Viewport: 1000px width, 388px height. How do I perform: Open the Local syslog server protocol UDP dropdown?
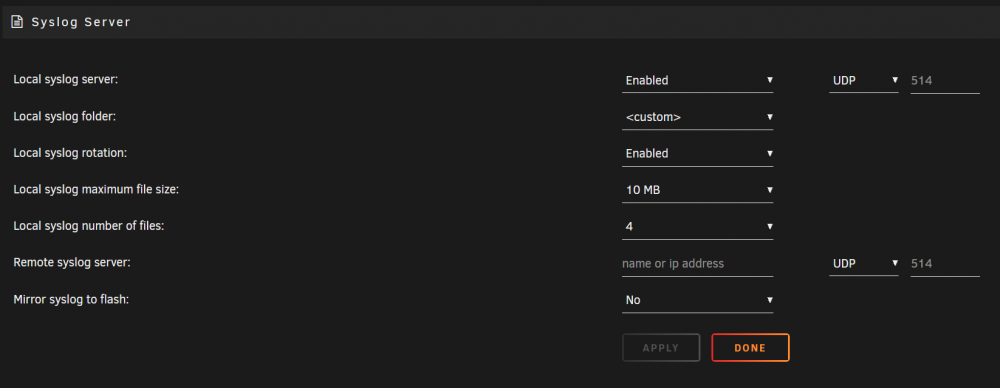864,80
